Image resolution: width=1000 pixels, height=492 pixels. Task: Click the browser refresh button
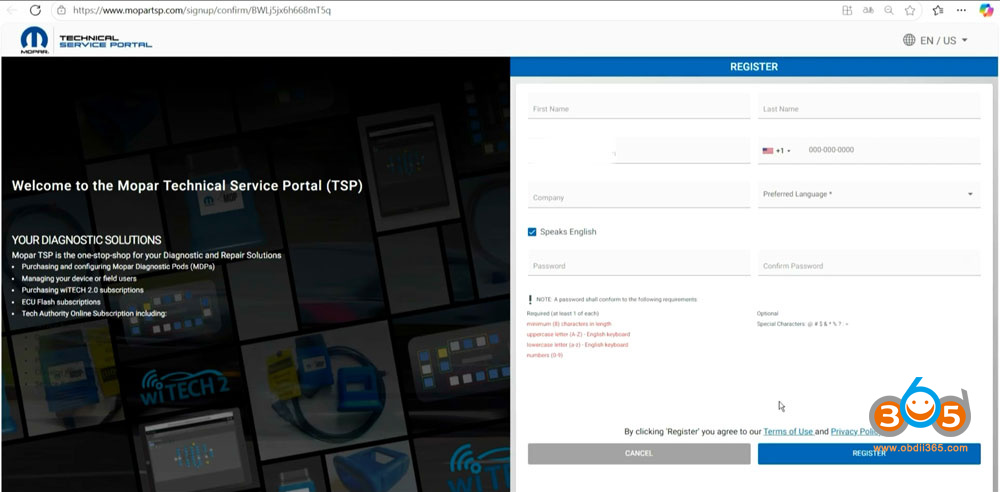(x=35, y=10)
